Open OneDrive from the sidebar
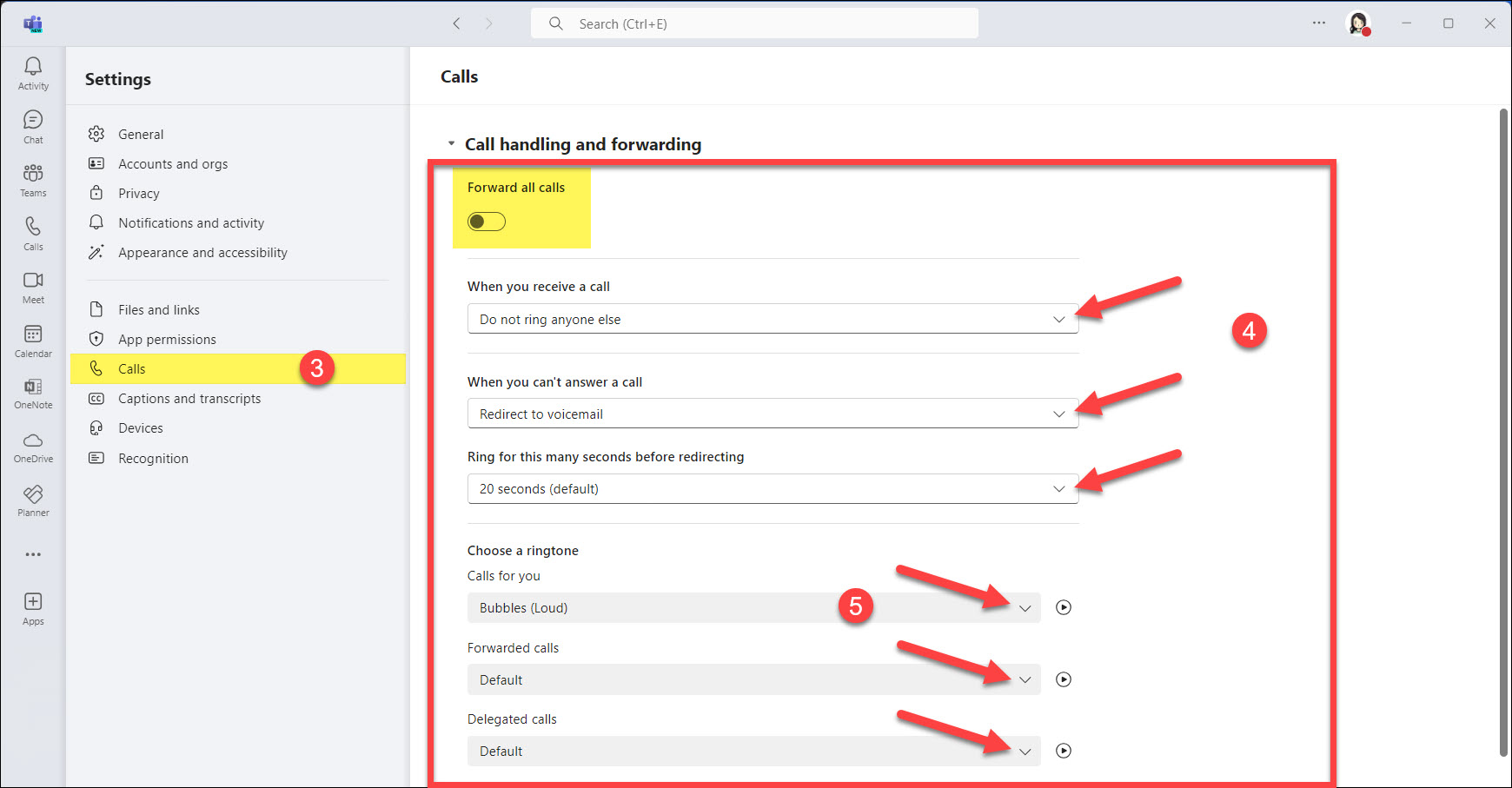The image size is (1512, 788). [x=32, y=447]
